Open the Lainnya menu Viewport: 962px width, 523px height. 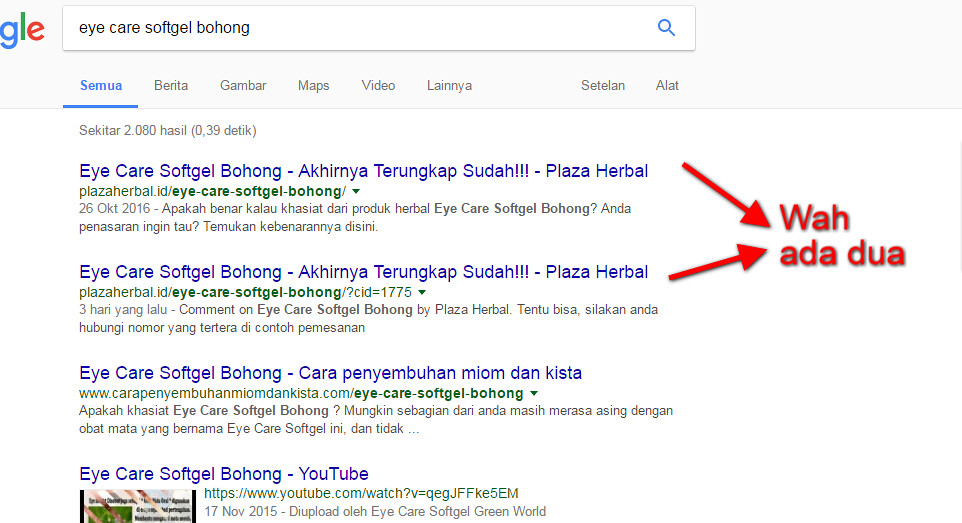[449, 85]
